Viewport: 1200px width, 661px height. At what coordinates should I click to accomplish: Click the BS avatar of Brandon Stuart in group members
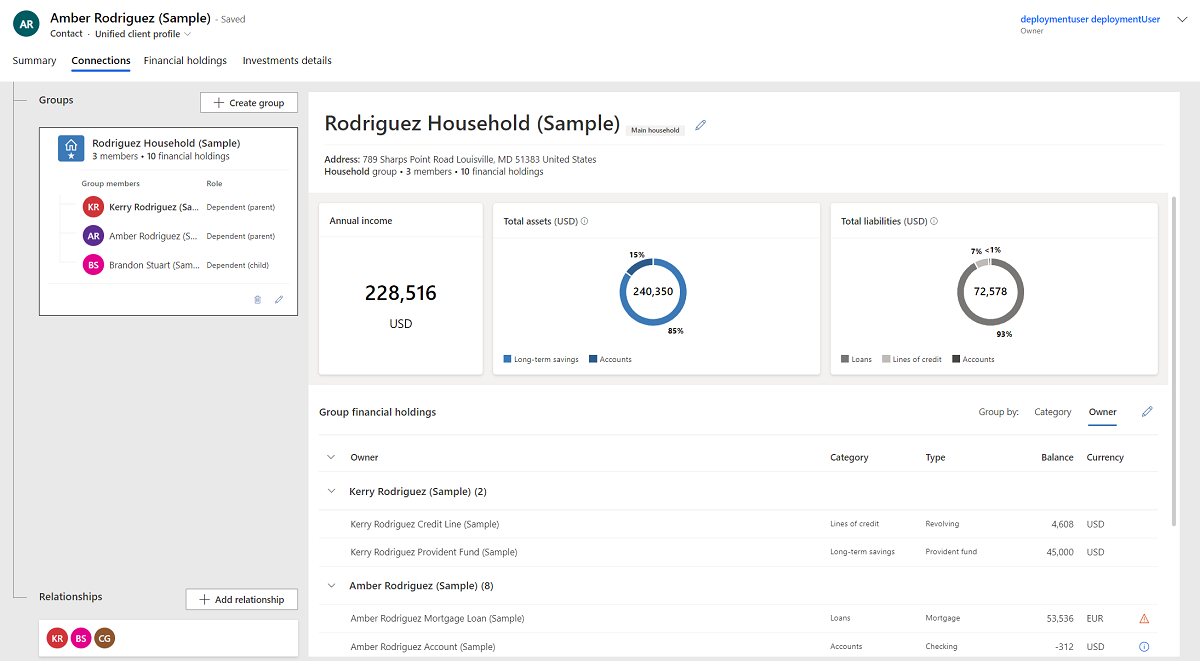(93, 265)
